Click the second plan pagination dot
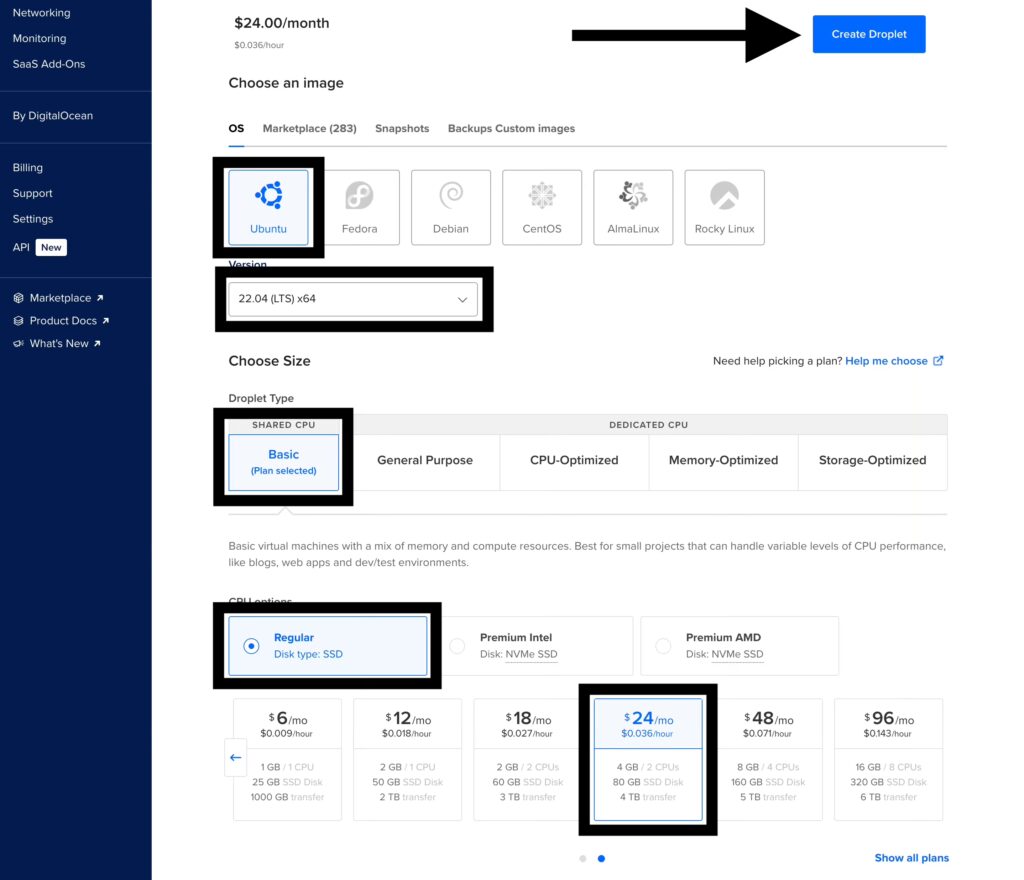This screenshot has height=880, width=1024. (x=601, y=858)
